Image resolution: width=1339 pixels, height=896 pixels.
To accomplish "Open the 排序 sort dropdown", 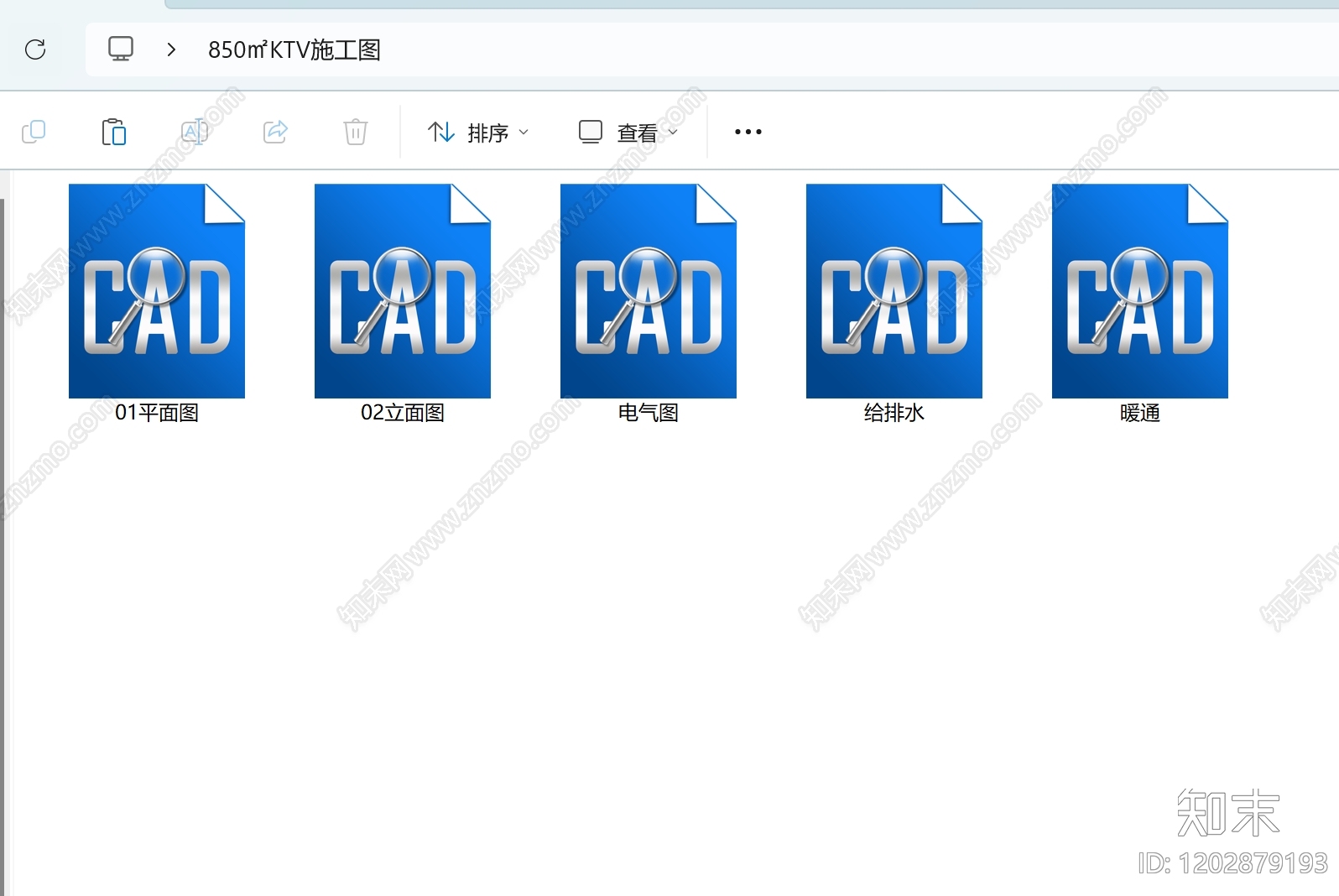I will [478, 133].
